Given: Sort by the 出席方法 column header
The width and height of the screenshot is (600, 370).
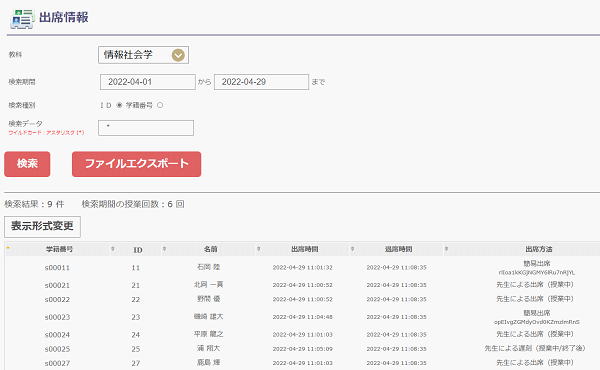Looking at the screenshot, I should 539,249.
